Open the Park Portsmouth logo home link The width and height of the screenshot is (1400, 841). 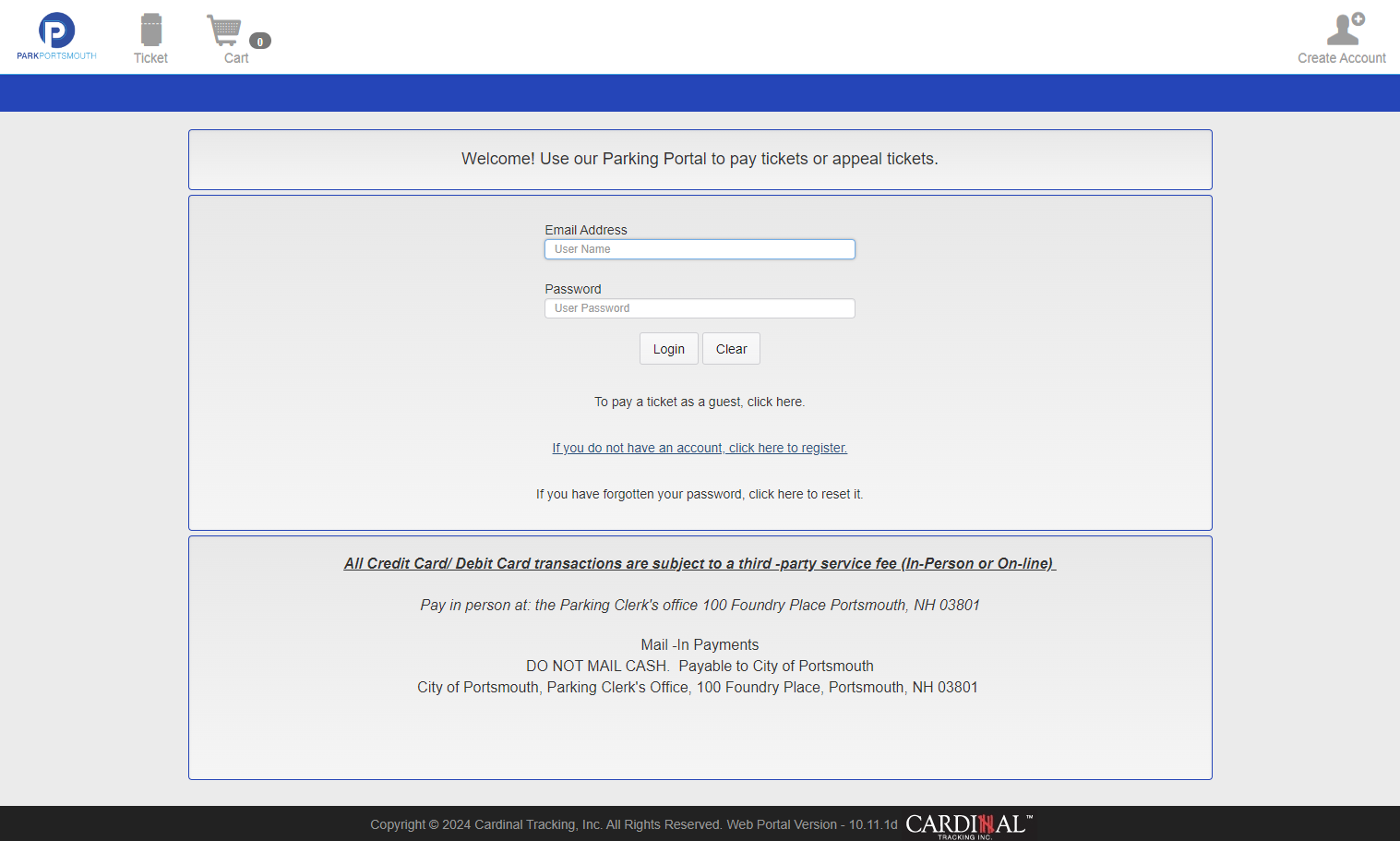click(x=56, y=37)
